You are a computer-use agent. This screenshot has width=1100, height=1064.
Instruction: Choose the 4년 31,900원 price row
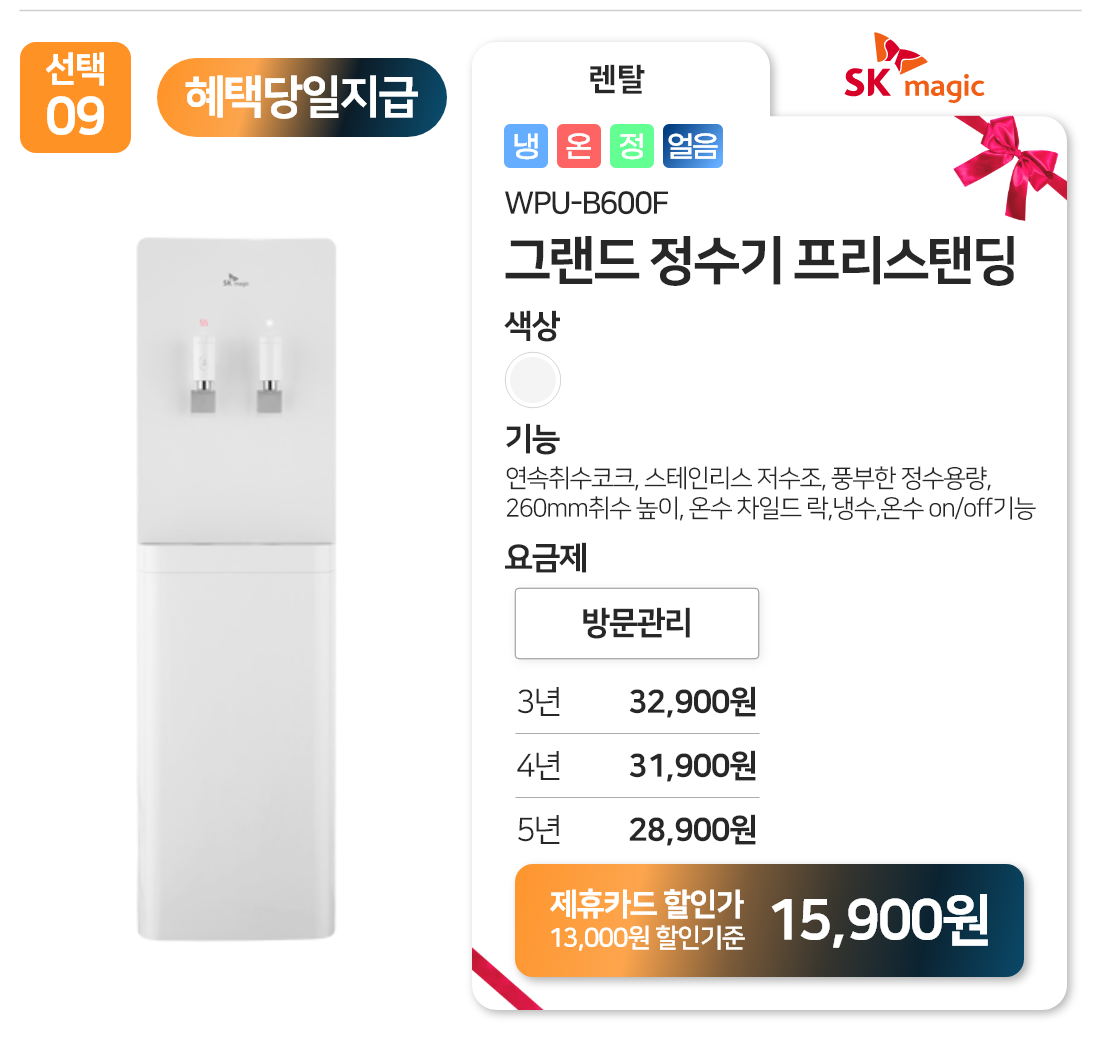click(x=637, y=766)
